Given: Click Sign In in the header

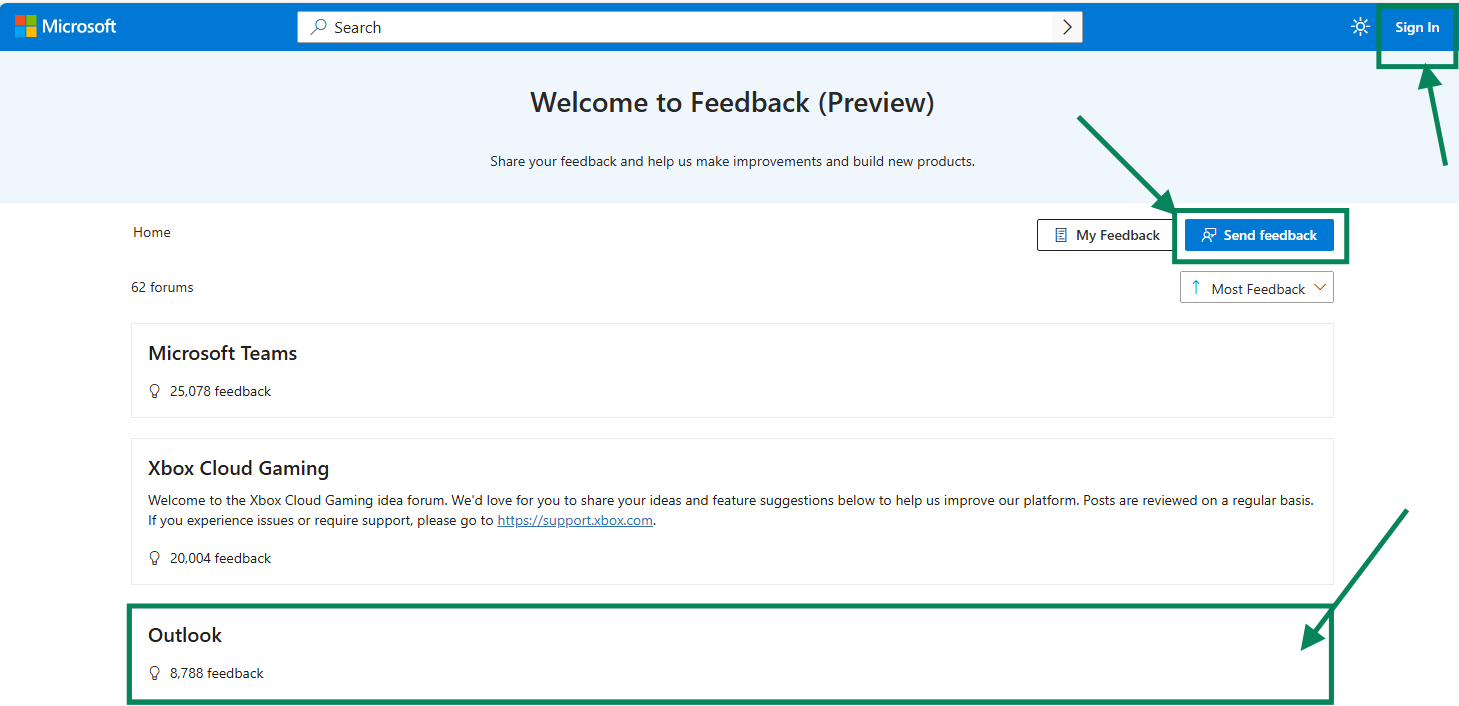Looking at the screenshot, I should click(1417, 27).
